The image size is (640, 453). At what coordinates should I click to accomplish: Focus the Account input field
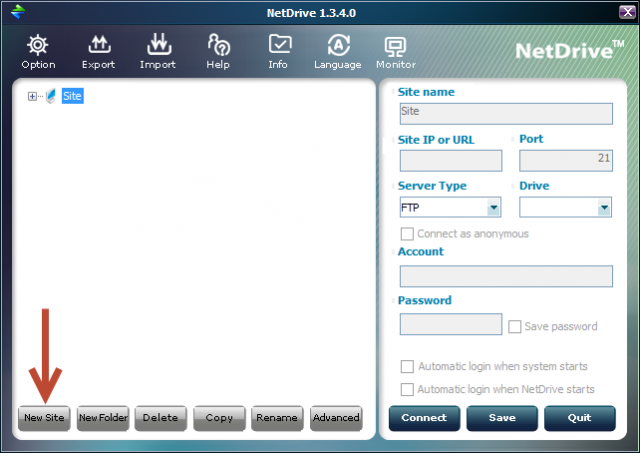(x=506, y=276)
